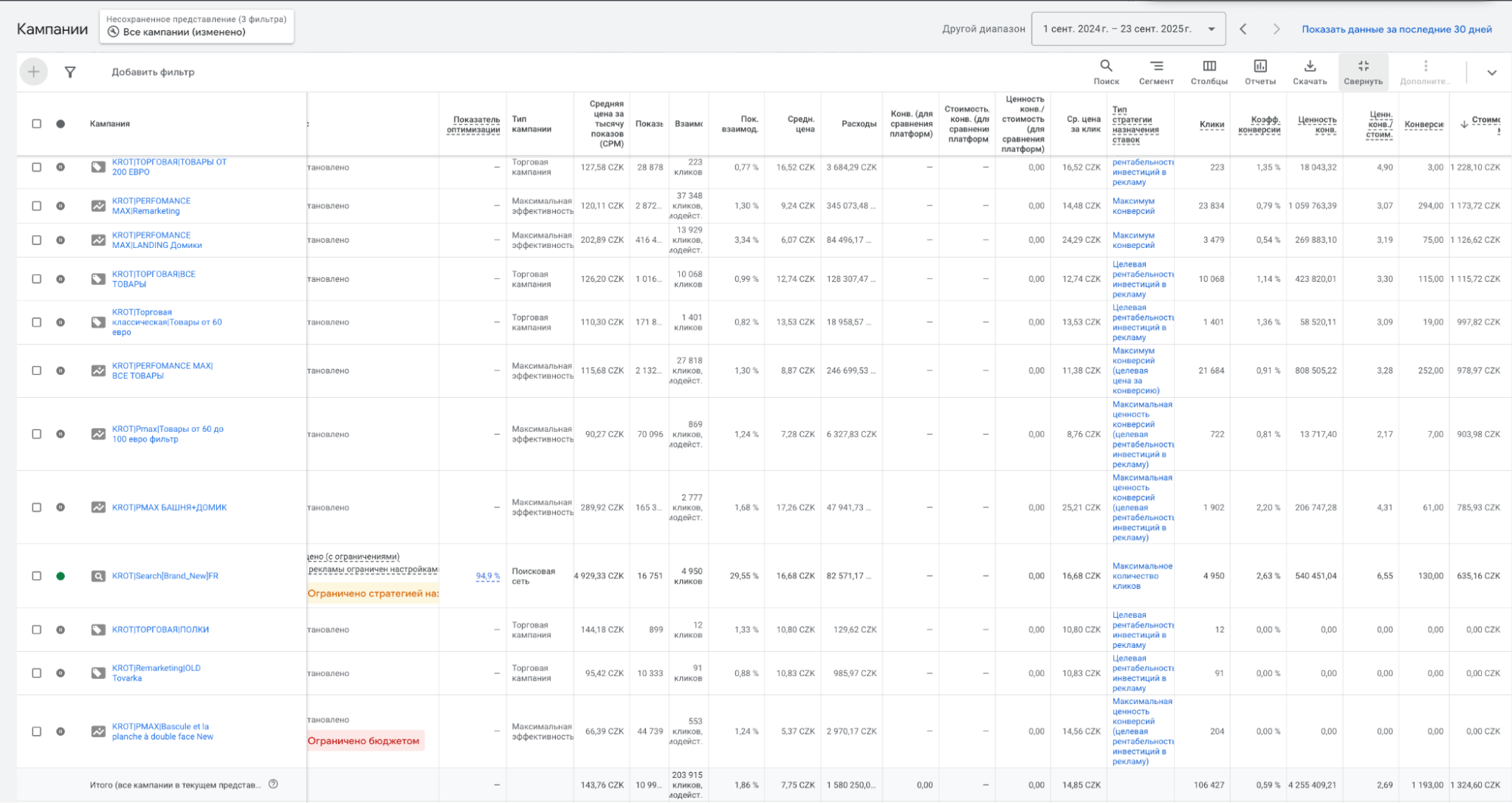
Task: Expand the chevron at the toolbar's far right
Action: 1492,73
